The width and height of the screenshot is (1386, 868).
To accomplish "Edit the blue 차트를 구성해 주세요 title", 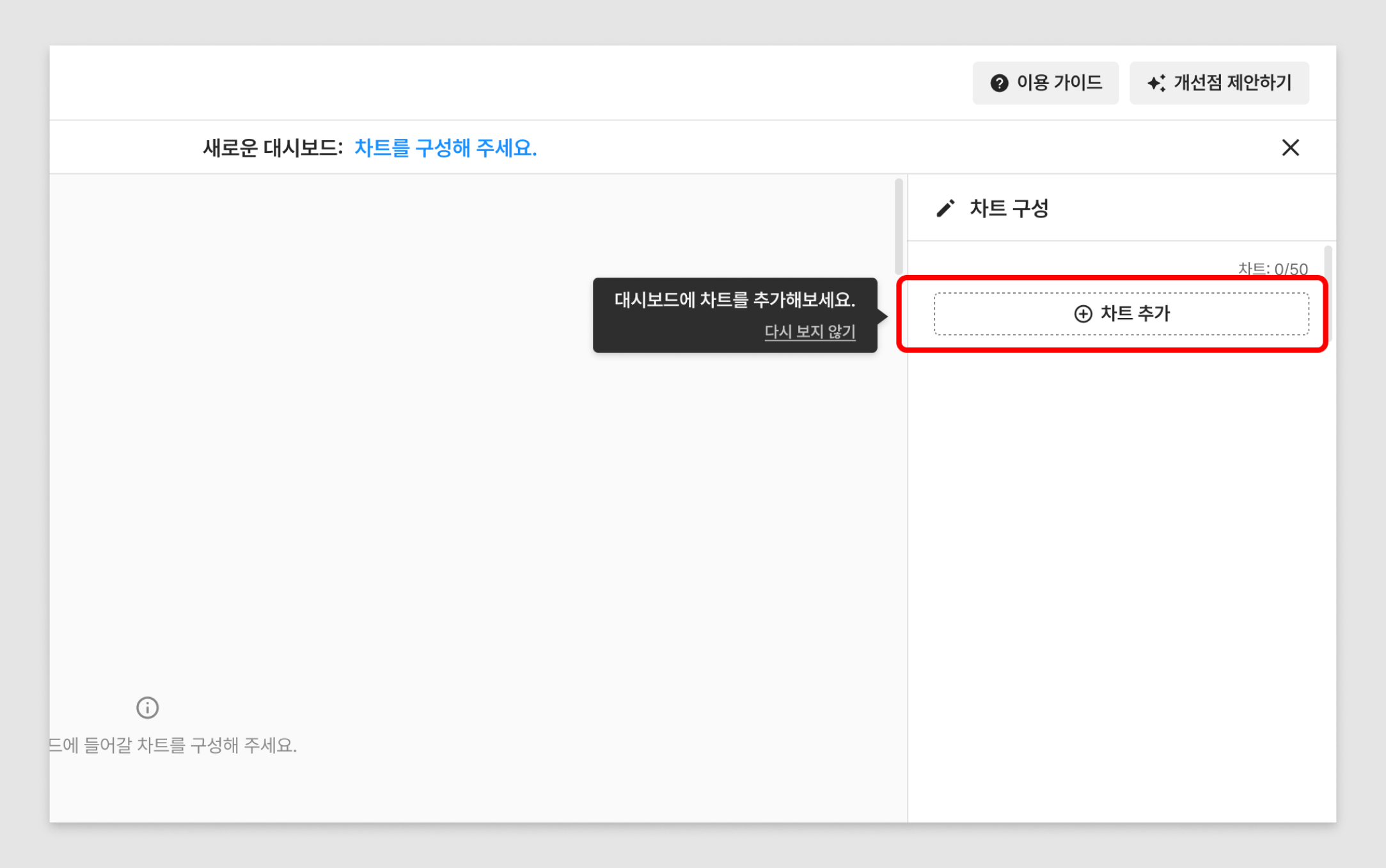I will (x=445, y=148).
